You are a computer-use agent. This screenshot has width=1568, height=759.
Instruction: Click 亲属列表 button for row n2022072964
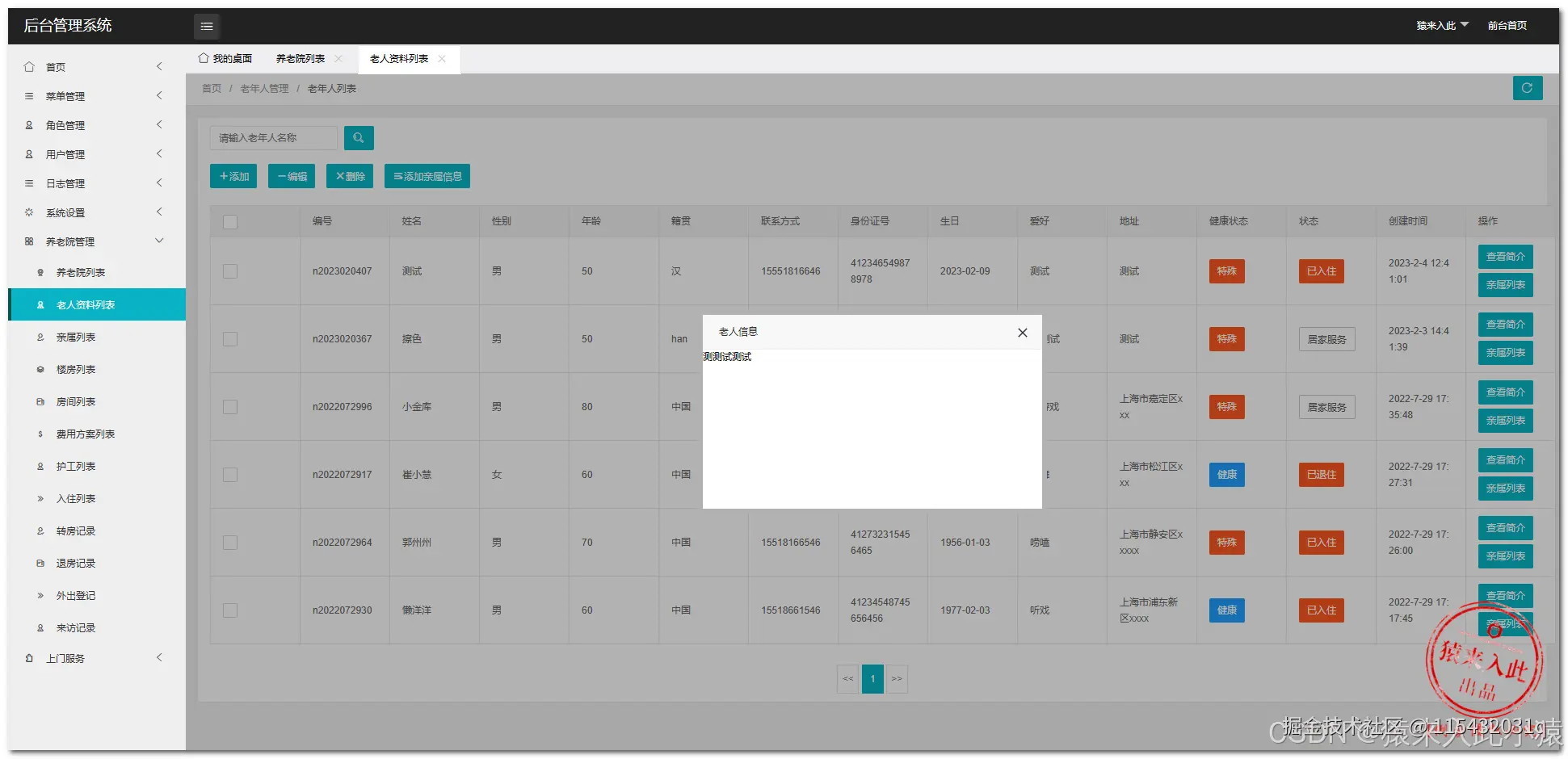point(1506,556)
